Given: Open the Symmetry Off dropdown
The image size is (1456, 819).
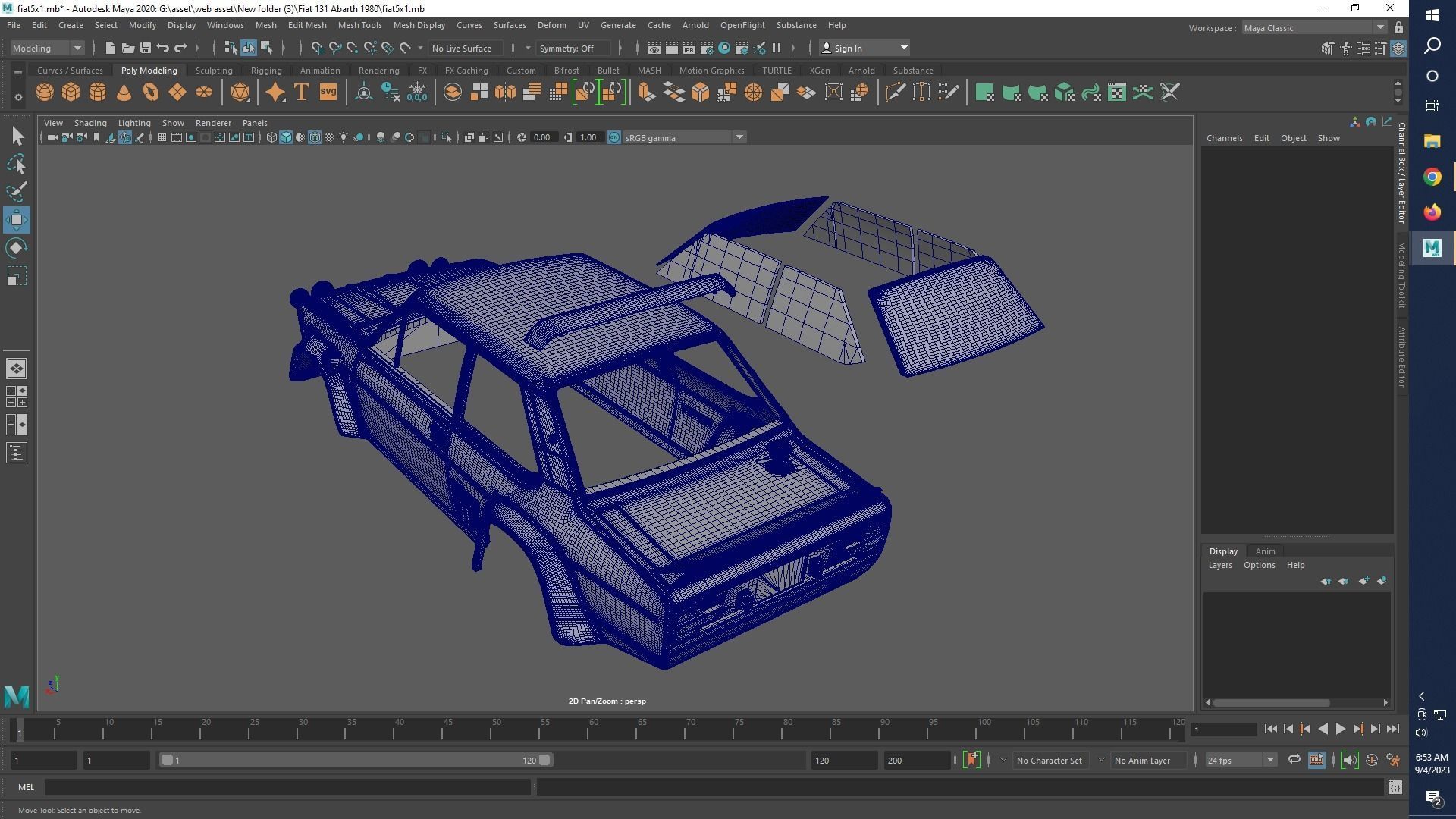Looking at the screenshot, I should click(573, 48).
